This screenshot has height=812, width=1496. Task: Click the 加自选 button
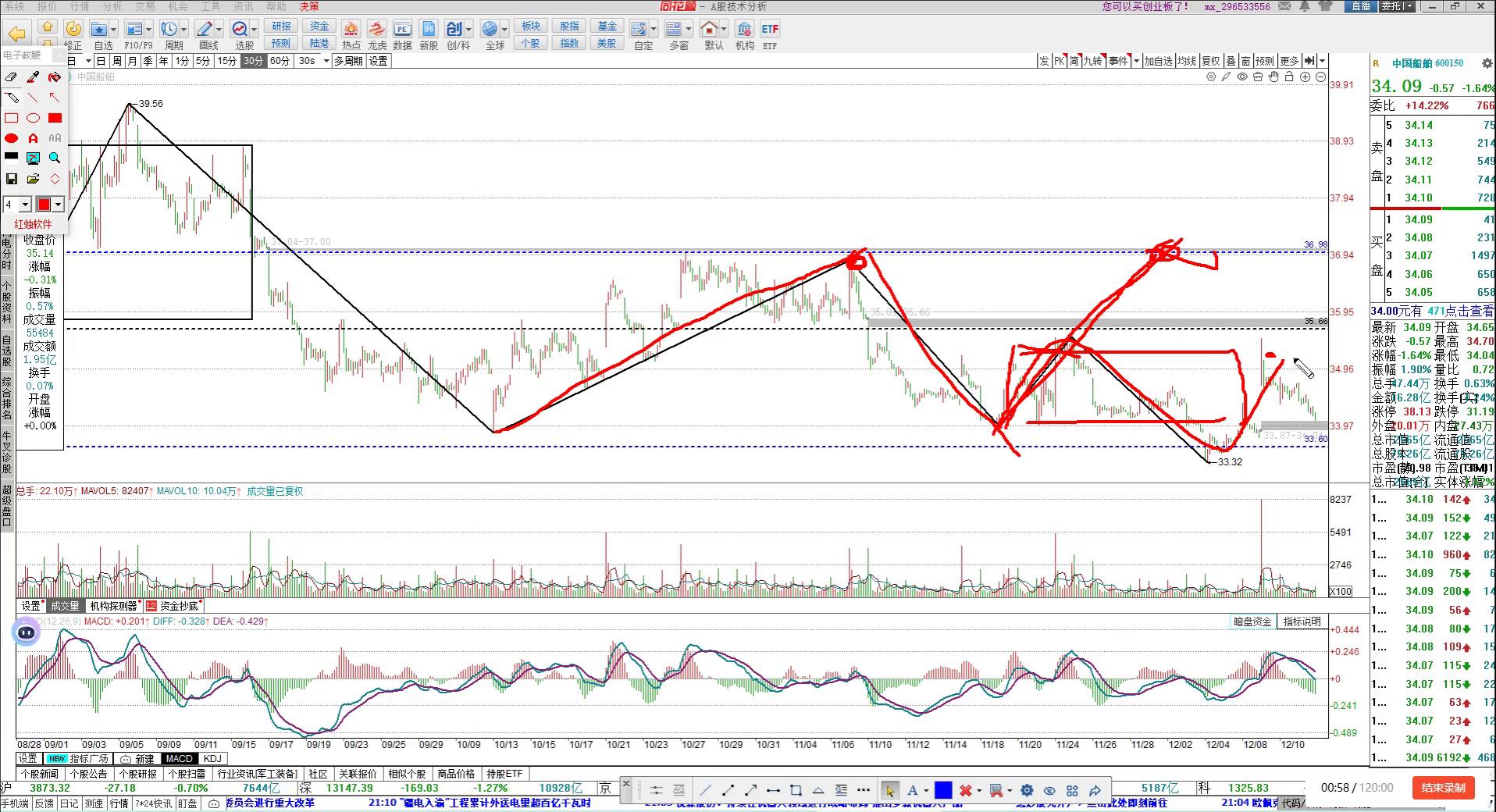click(x=1159, y=61)
